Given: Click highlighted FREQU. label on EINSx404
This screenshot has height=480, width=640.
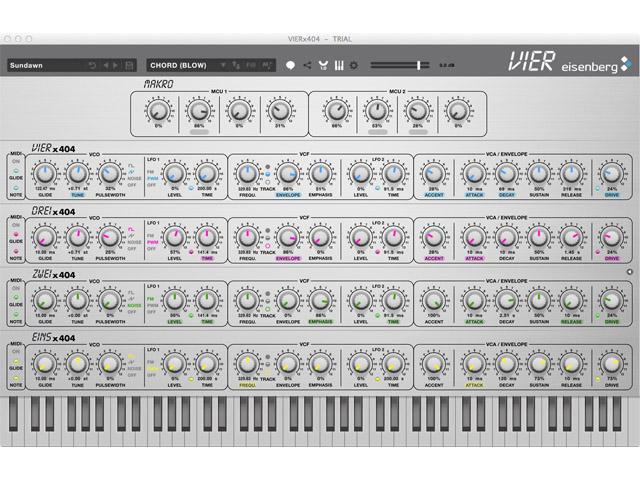Looking at the screenshot, I should (247, 385).
